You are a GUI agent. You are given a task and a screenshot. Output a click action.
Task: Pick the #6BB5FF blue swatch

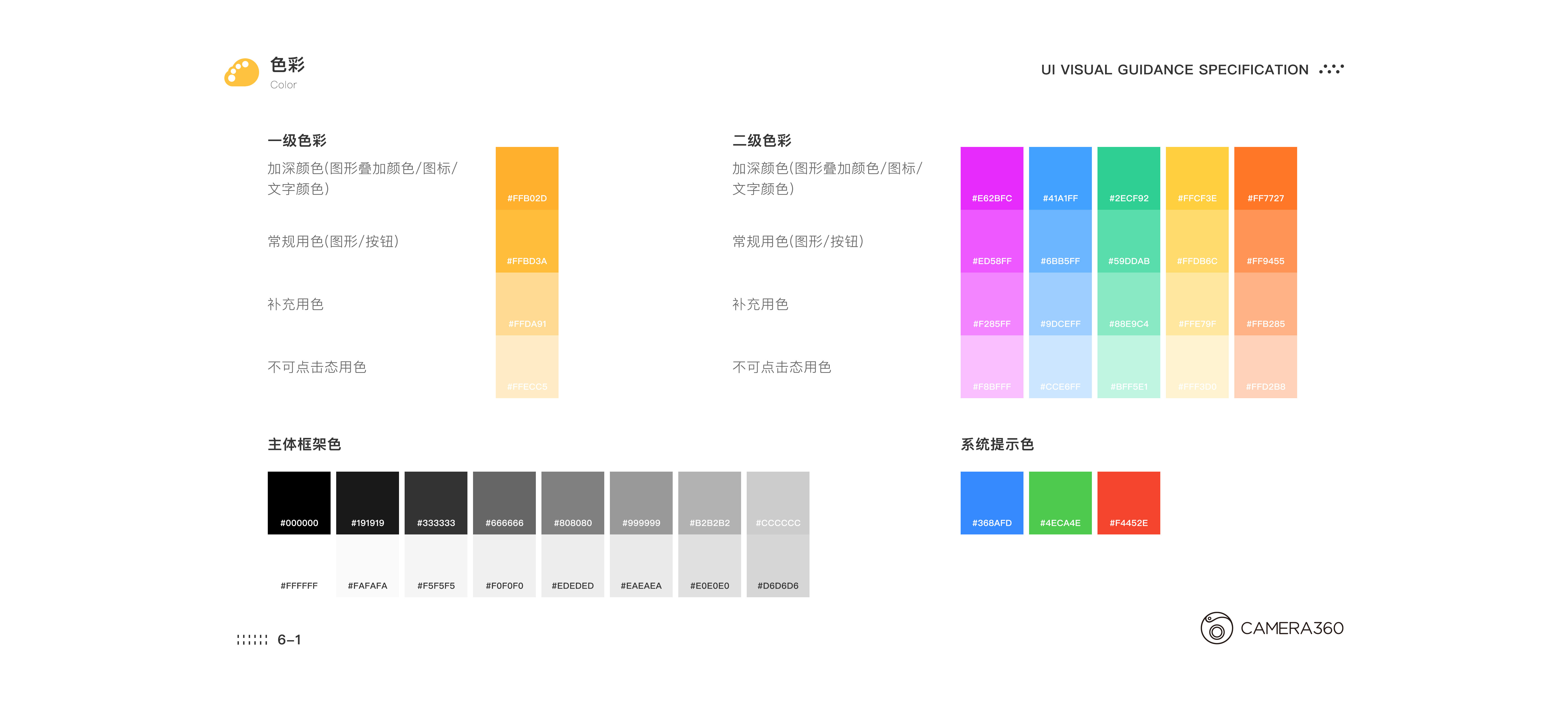[x=1060, y=241]
